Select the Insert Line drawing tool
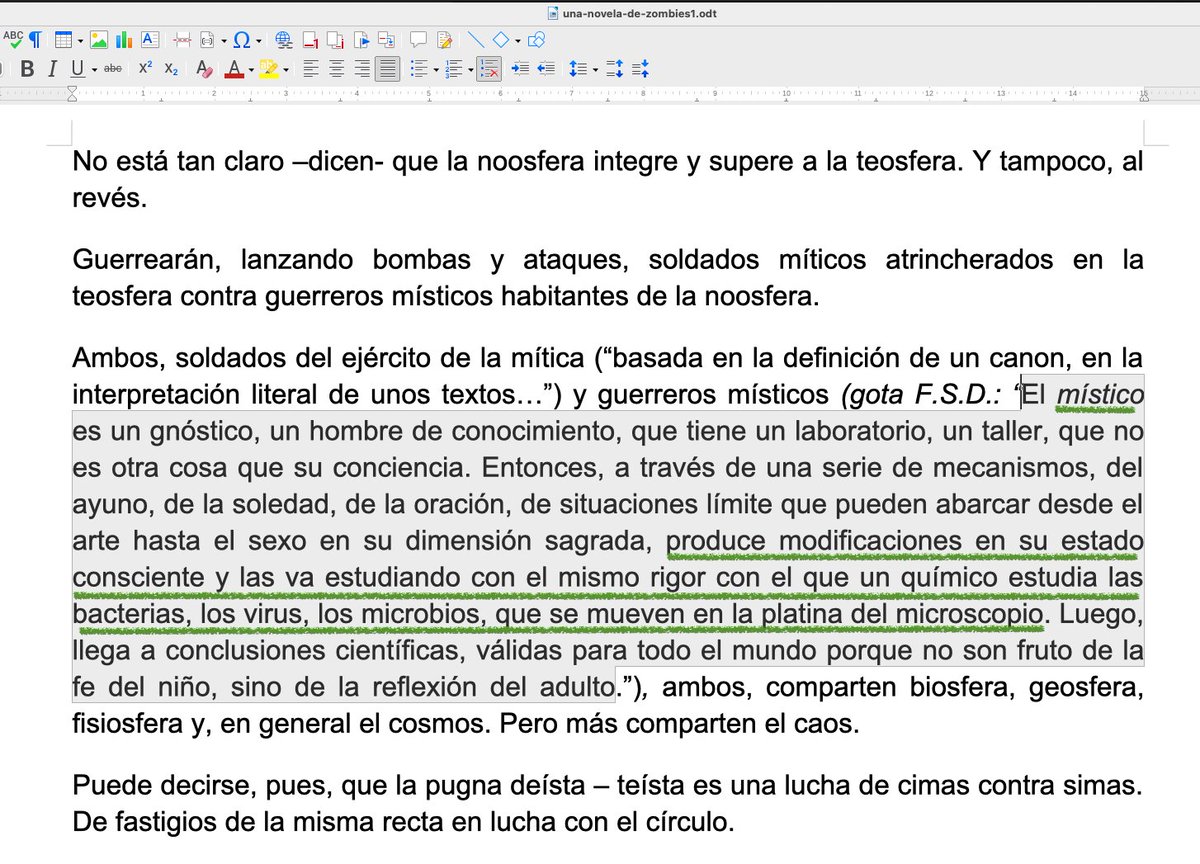Viewport: 1200px width, 864px height. pyautogui.click(x=476, y=40)
